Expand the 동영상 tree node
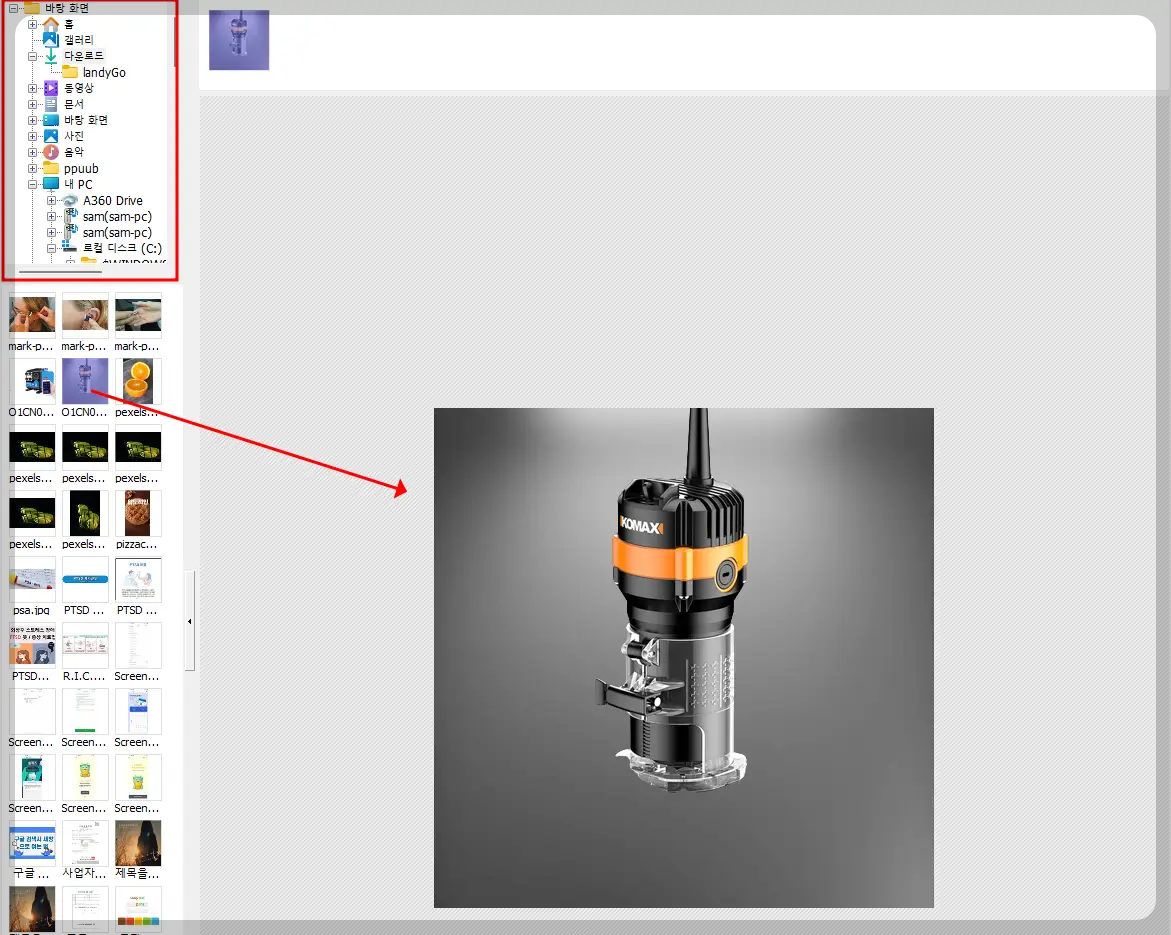This screenshot has width=1171, height=935. point(32,88)
